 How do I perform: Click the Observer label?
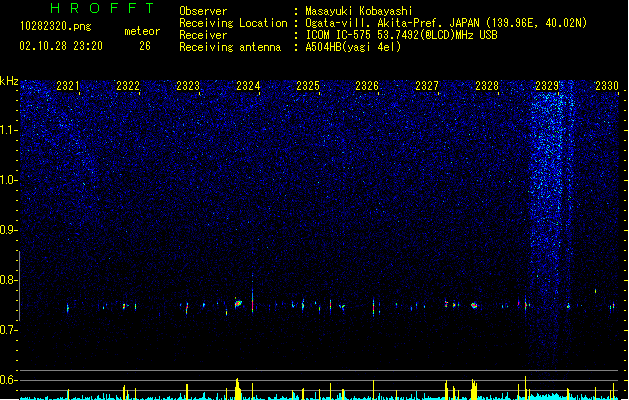pyautogui.click(x=203, y=11)
